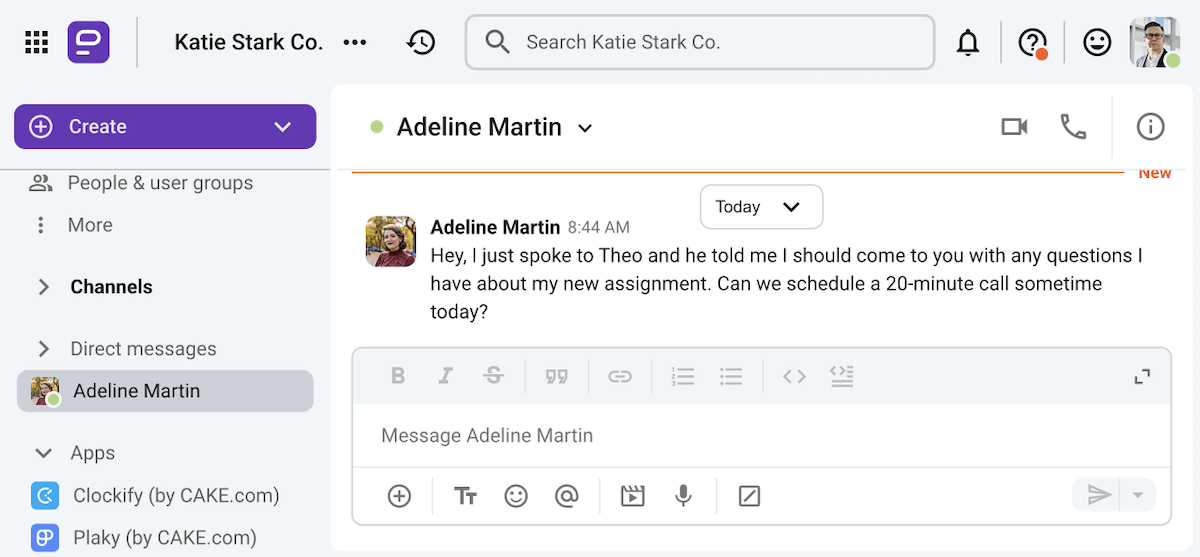Open the apps grid launcher
The image size is (1200, 557).
coord(37,42)
